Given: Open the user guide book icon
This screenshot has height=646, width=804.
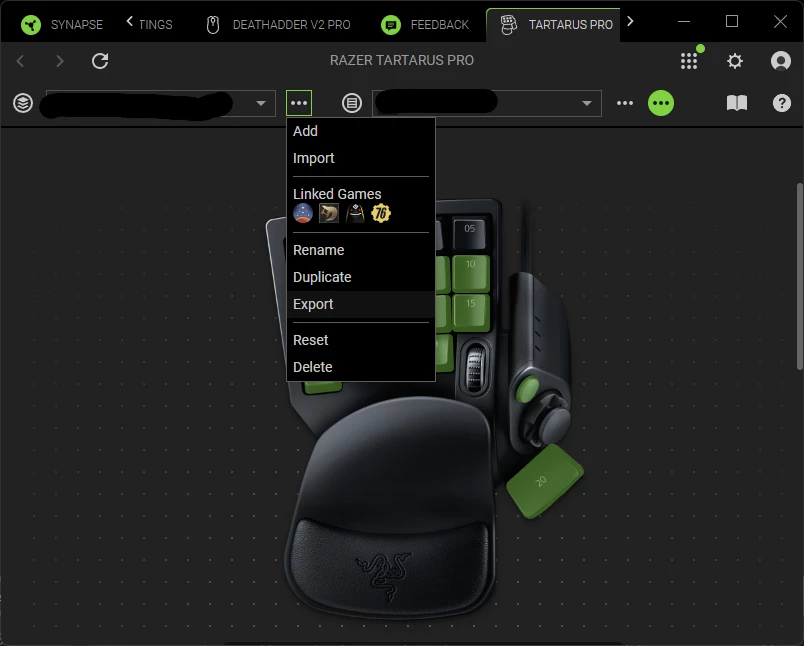Looking at the screenshot, I should [737, 103].
